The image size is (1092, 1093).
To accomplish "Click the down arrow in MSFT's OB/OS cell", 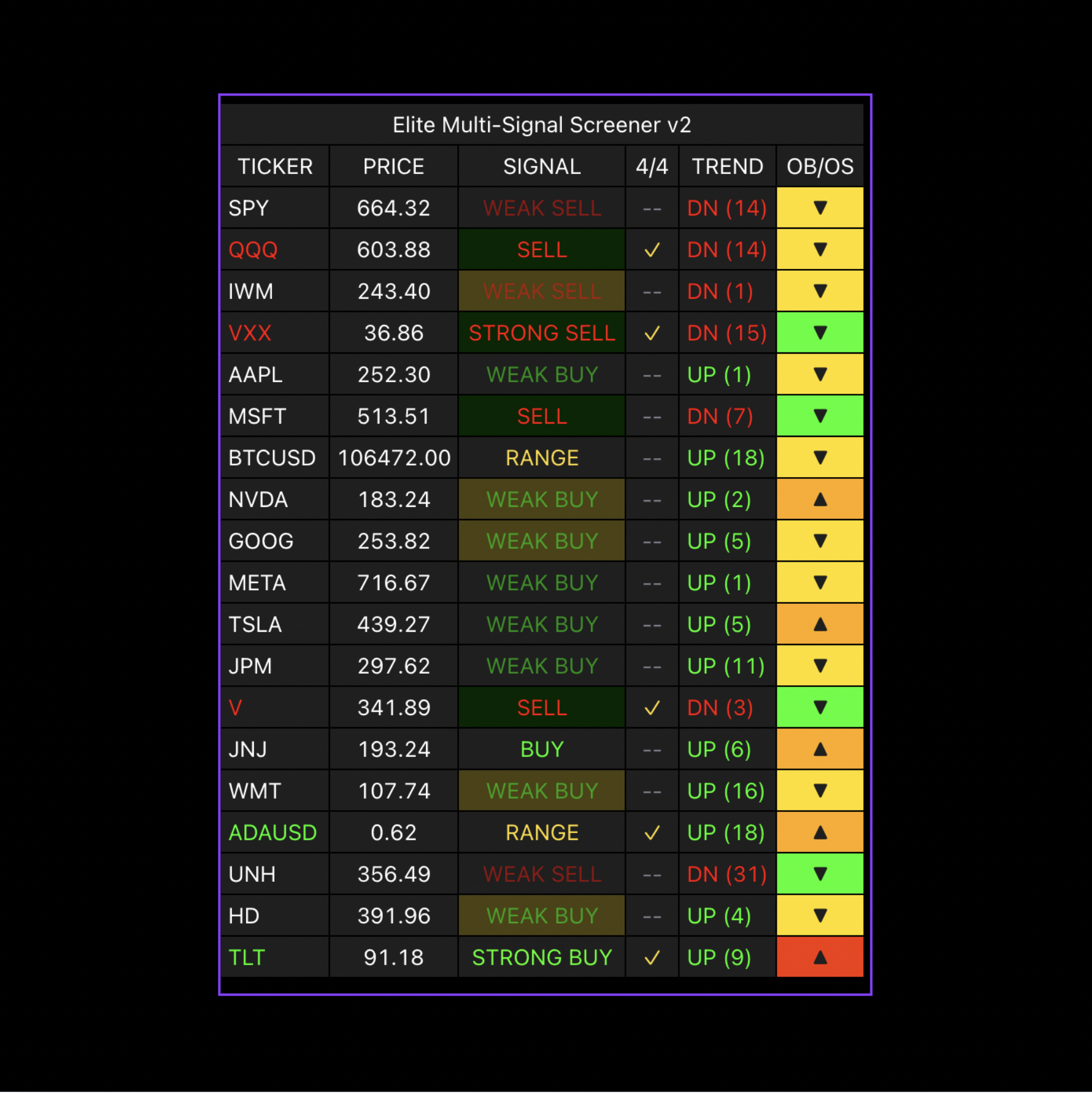I will pos(820,416).
